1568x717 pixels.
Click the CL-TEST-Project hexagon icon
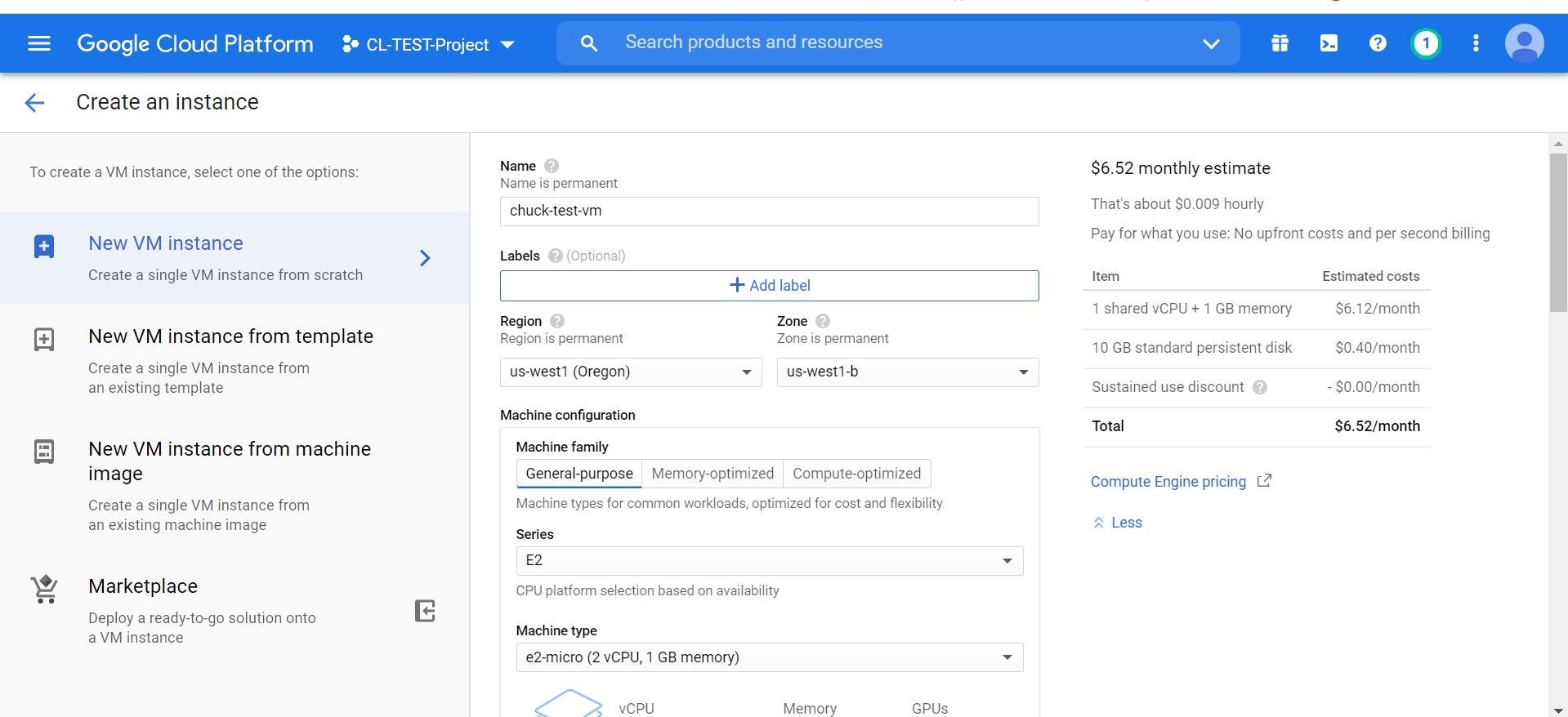[350, 44]
